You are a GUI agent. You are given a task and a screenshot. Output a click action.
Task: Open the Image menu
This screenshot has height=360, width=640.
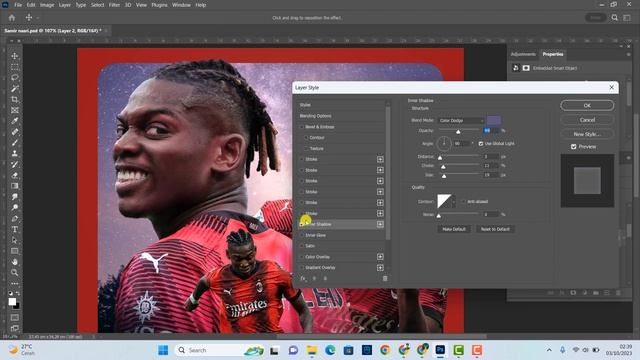coord(47,5)
